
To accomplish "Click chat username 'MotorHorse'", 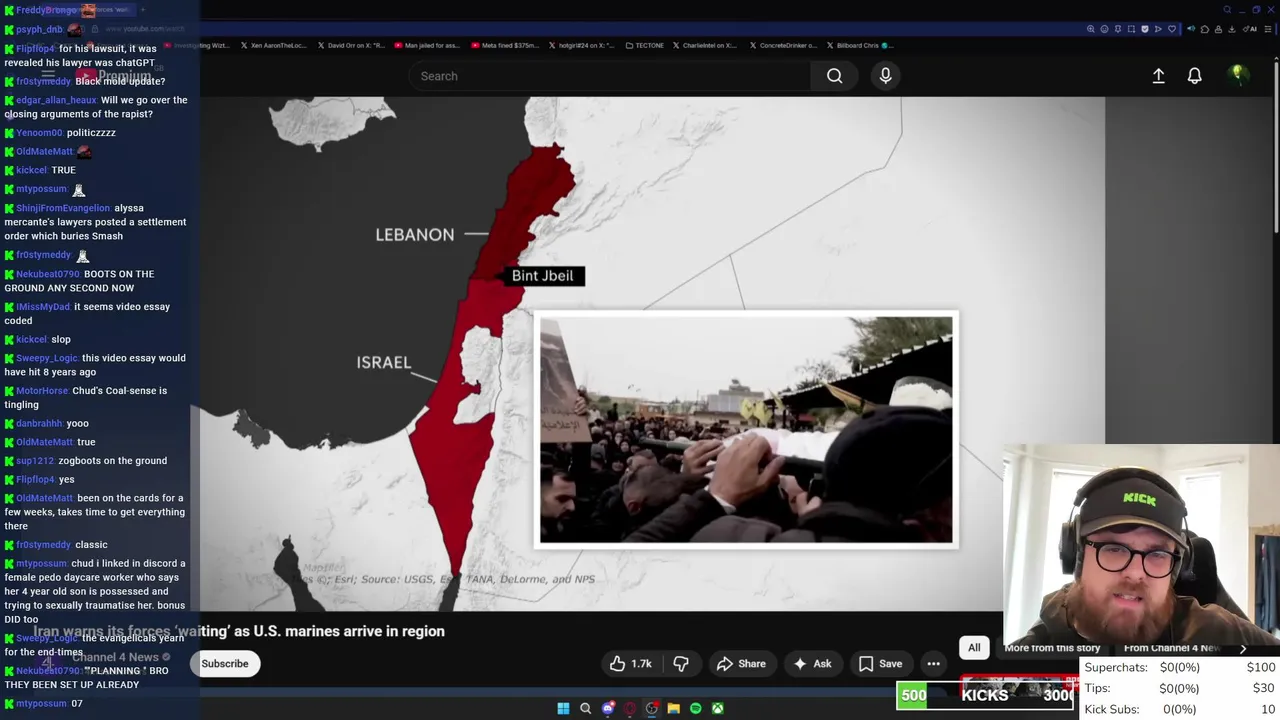I will pos(42,391).
